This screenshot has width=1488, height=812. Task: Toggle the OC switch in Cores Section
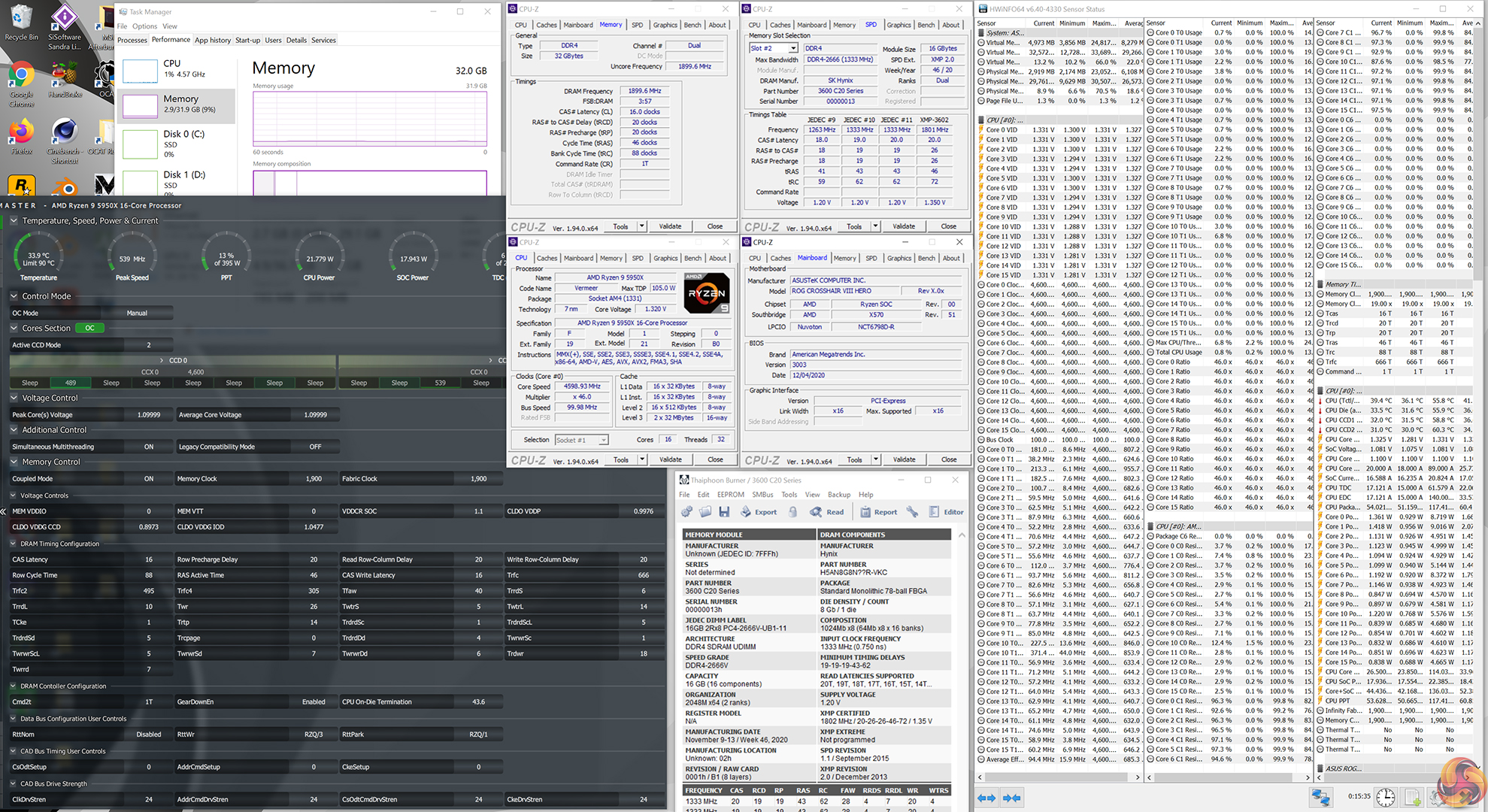point(89,328)
